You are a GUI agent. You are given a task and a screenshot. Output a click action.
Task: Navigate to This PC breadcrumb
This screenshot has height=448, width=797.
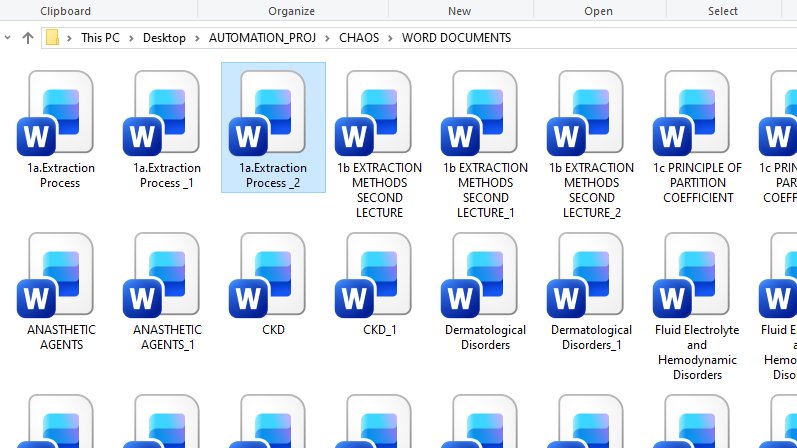click(x=100, y=38)
